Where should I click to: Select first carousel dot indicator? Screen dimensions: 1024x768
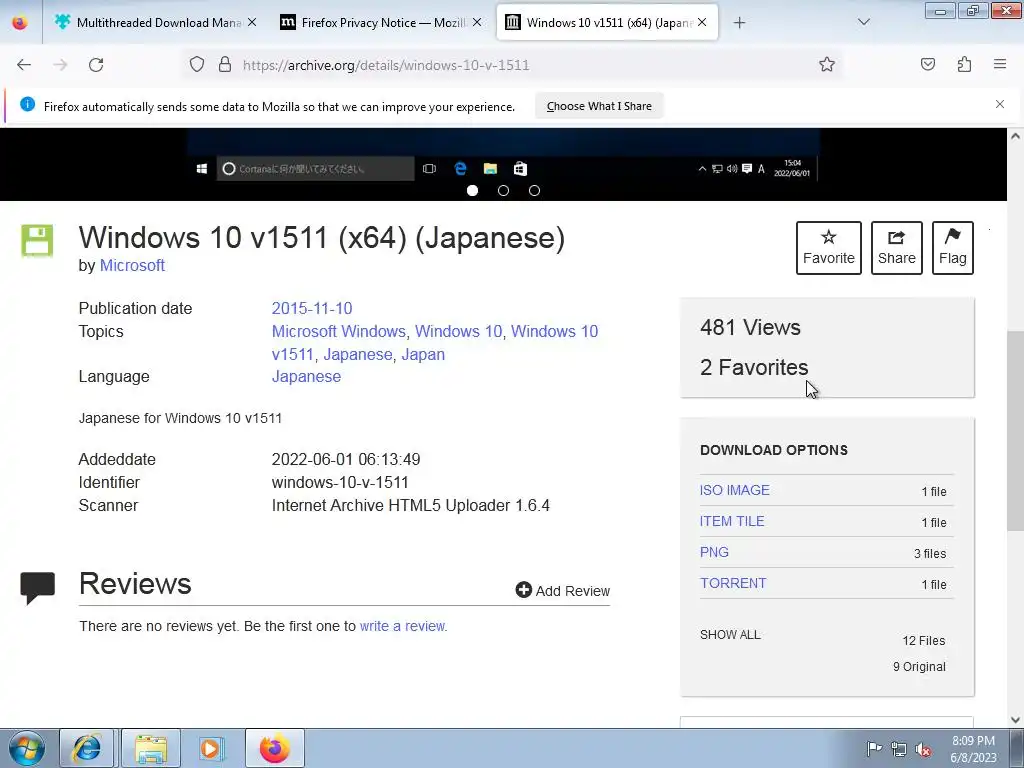473,191
